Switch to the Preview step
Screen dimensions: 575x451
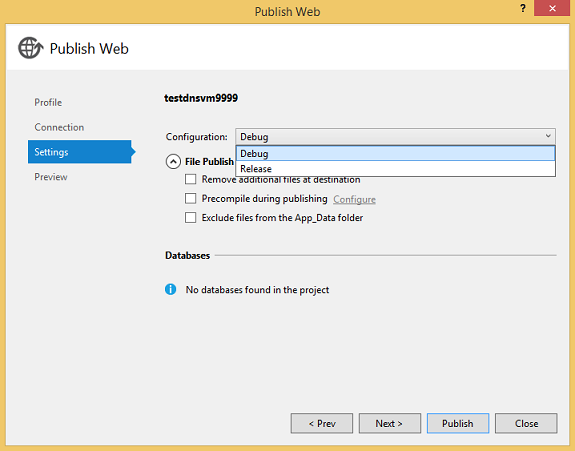(x=51, y=177)
